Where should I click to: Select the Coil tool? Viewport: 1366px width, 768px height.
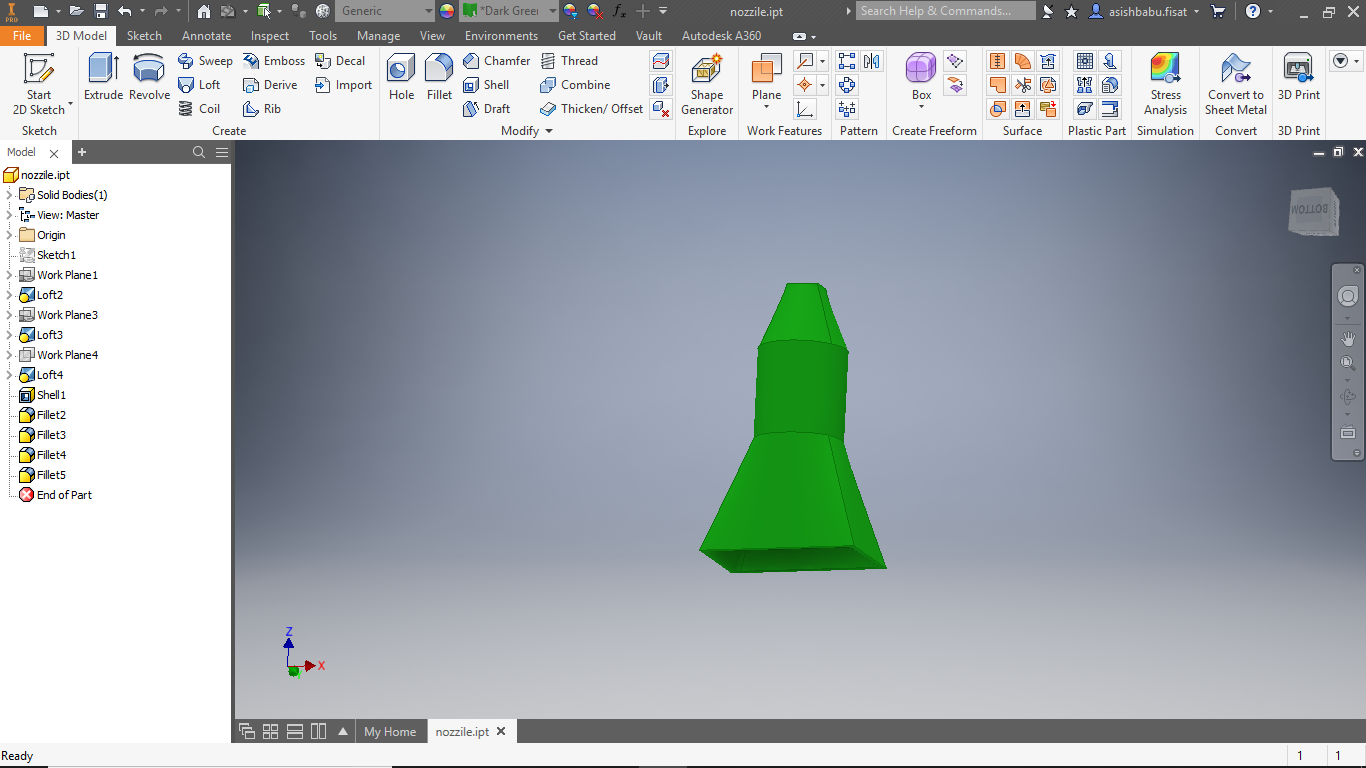pyautogui.click(x=199, y=109)
